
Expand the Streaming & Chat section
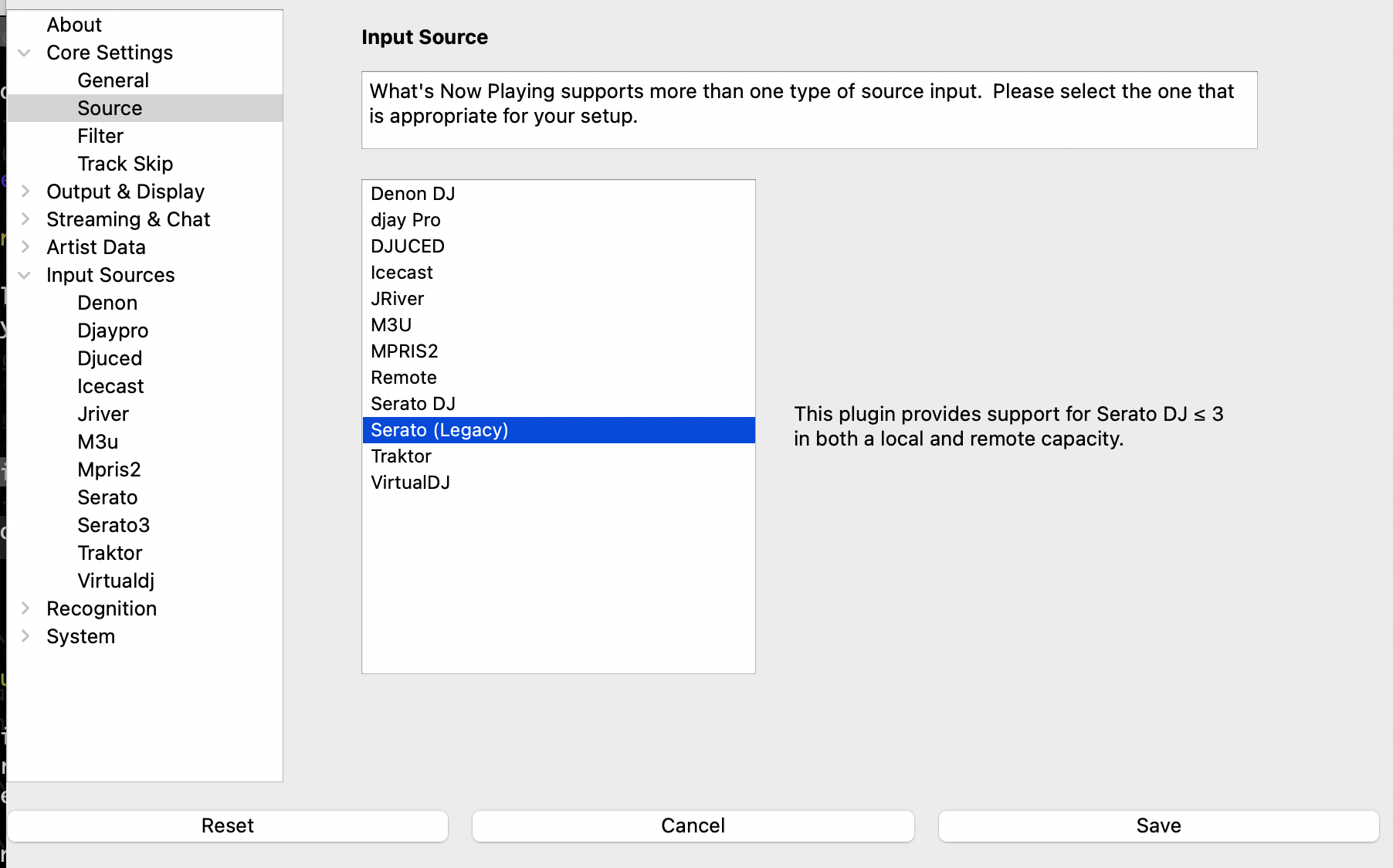coord(25,219)
